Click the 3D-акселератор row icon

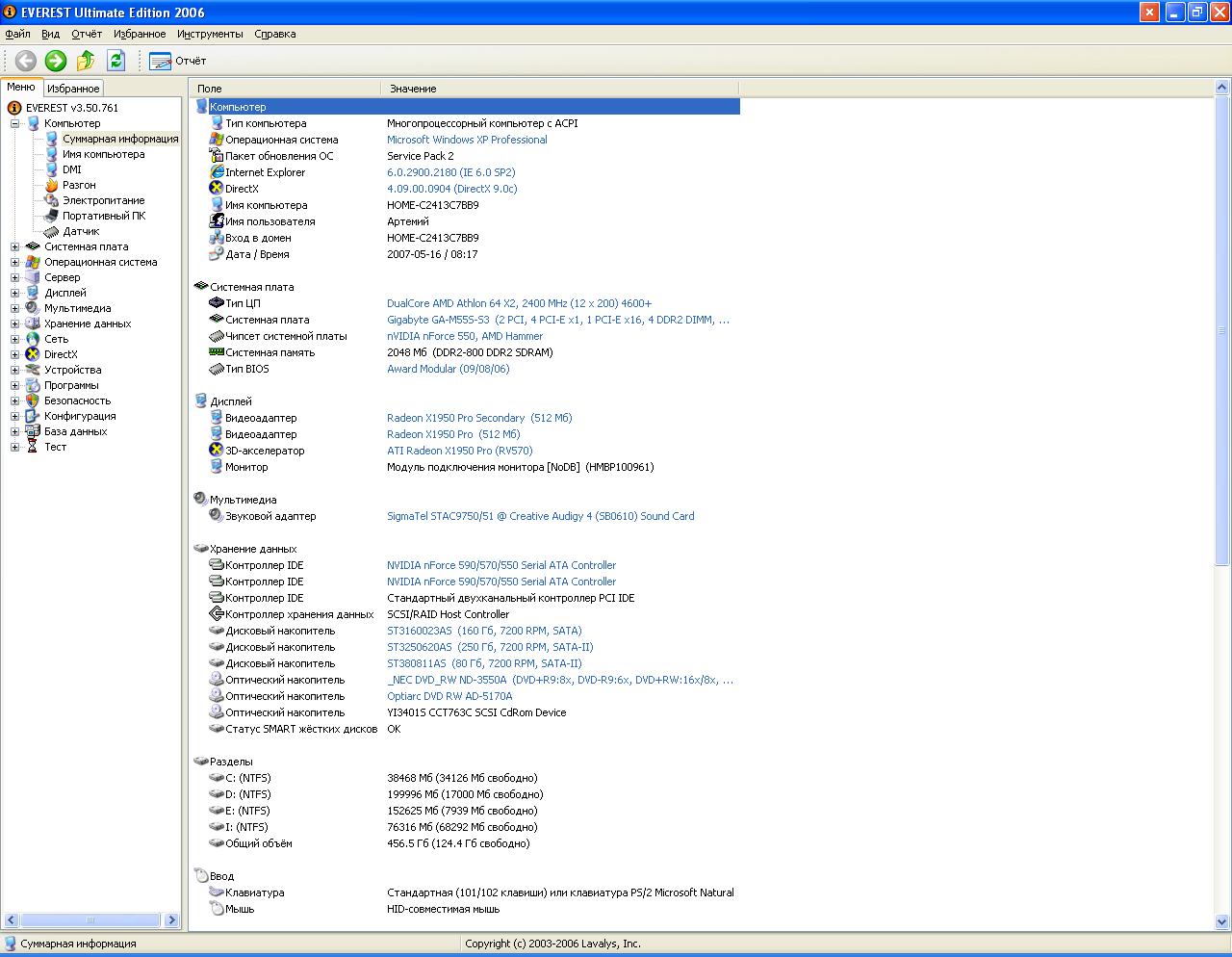[x=217, y=451]
